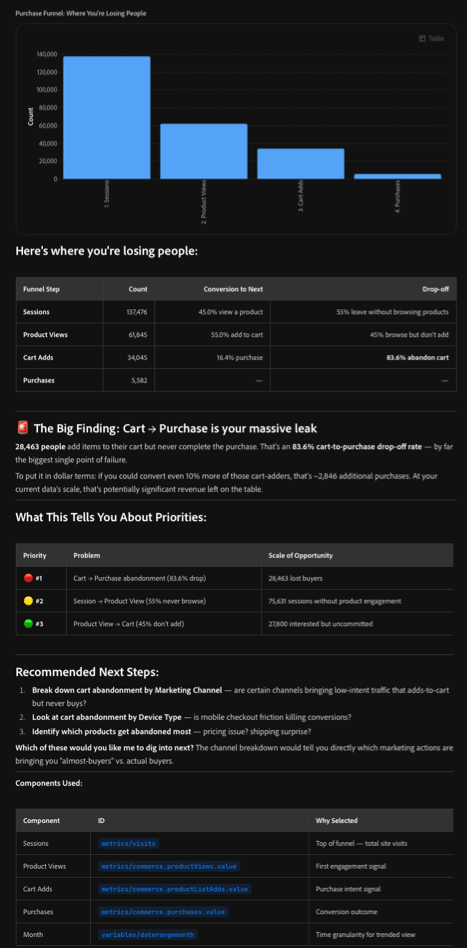
Task: Click the Table view icon on chart
Action: click(x=422, y=39)
